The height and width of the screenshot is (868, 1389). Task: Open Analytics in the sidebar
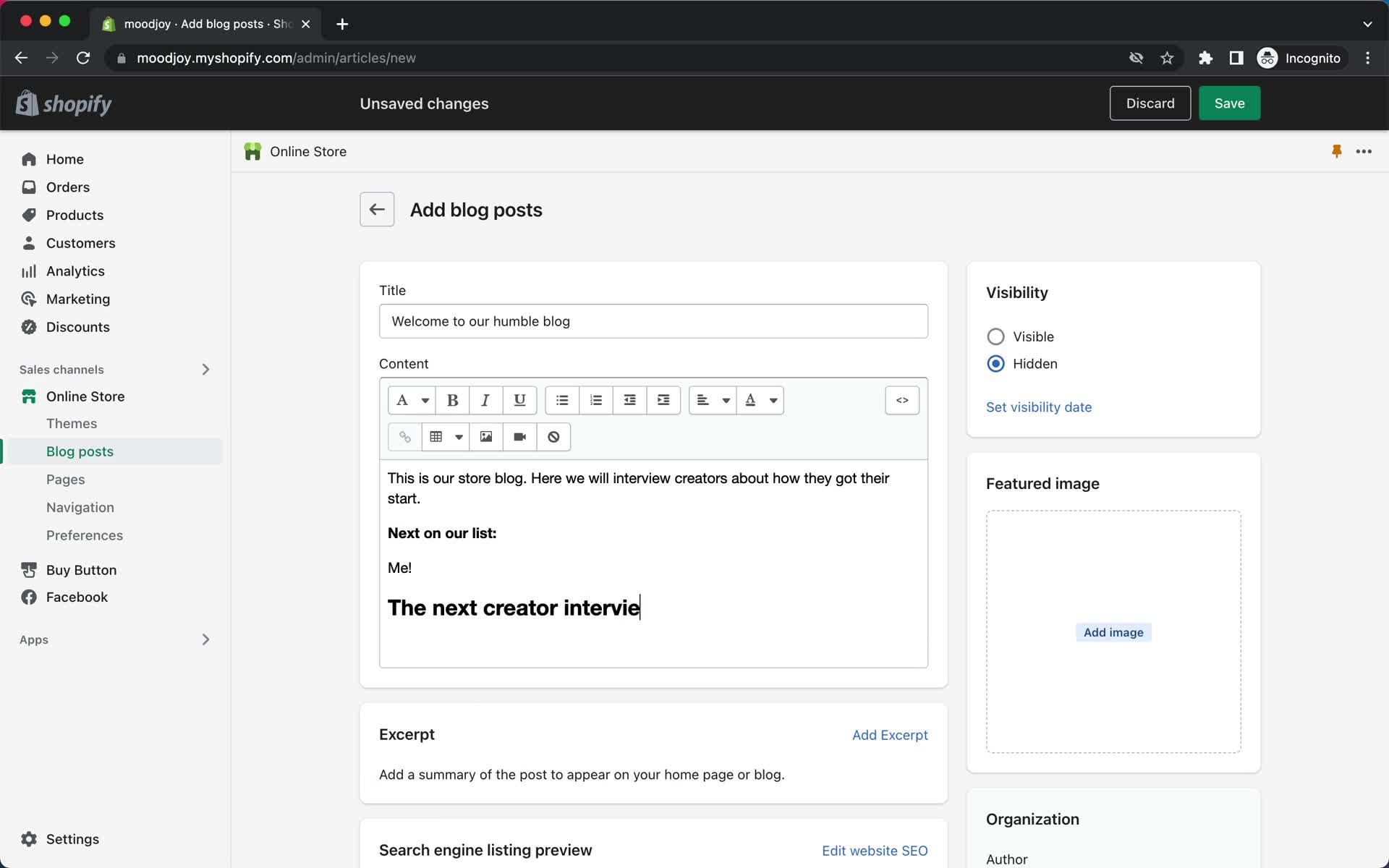pos(75,271)
